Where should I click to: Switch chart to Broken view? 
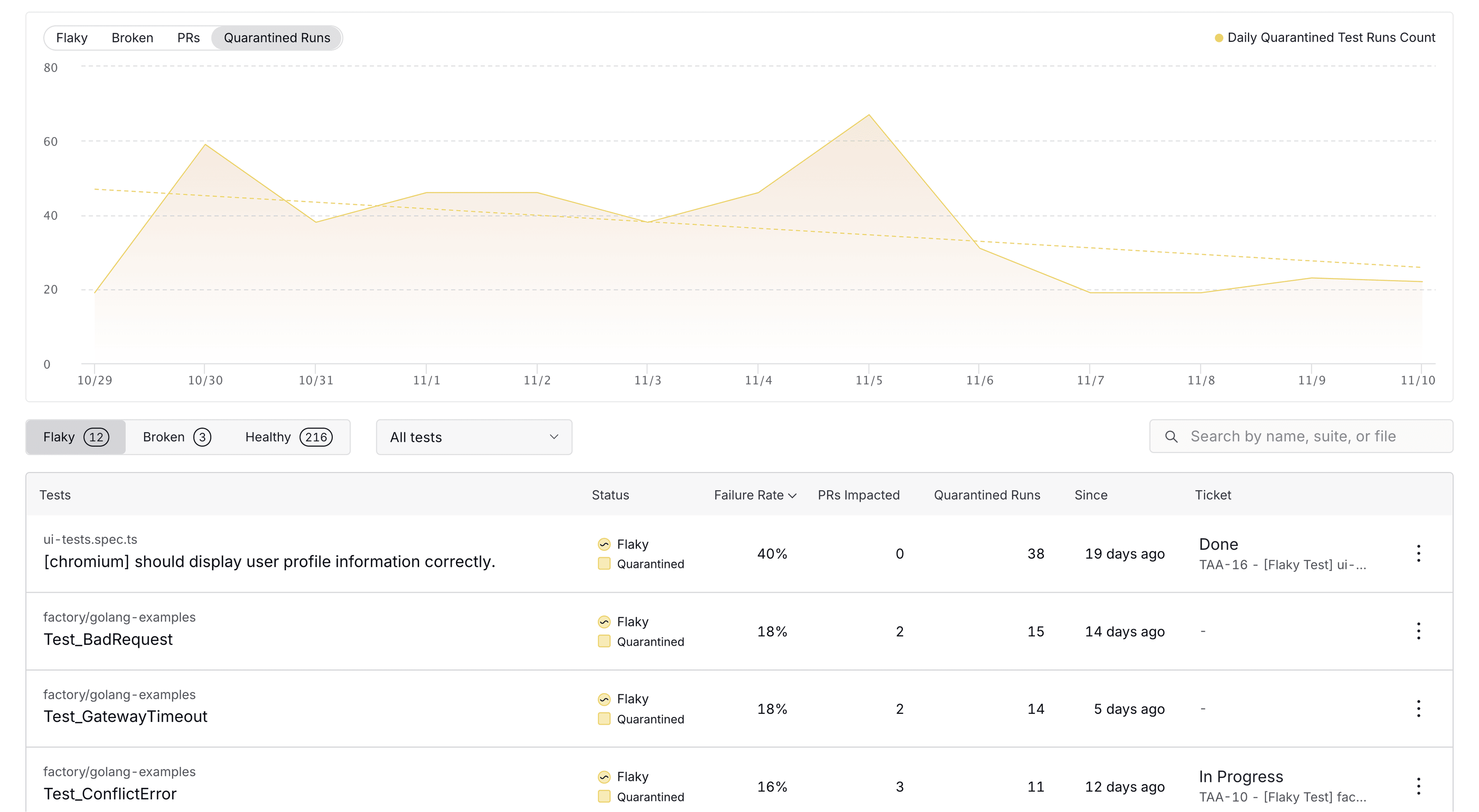(132, 38)
